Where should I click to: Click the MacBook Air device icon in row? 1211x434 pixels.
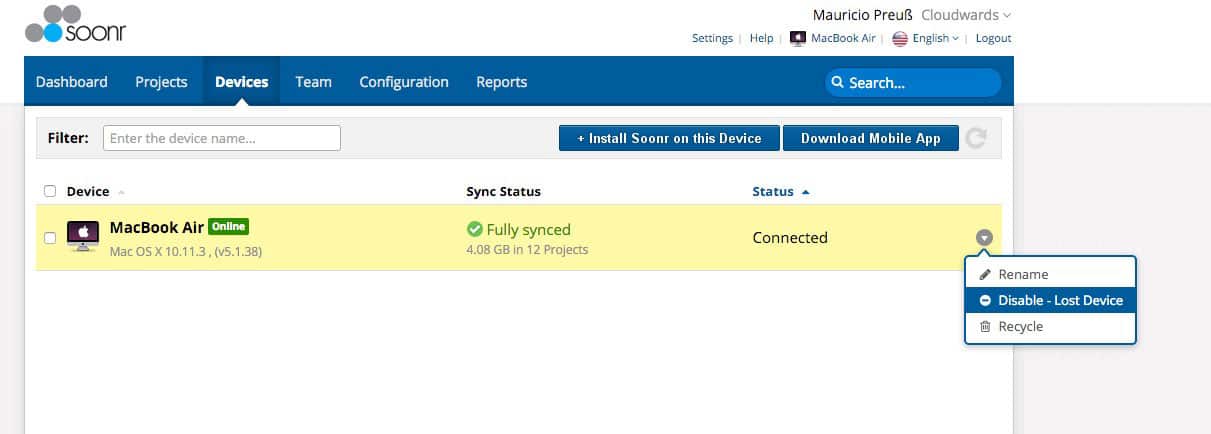pyautogui.click(x=83, y=237)
